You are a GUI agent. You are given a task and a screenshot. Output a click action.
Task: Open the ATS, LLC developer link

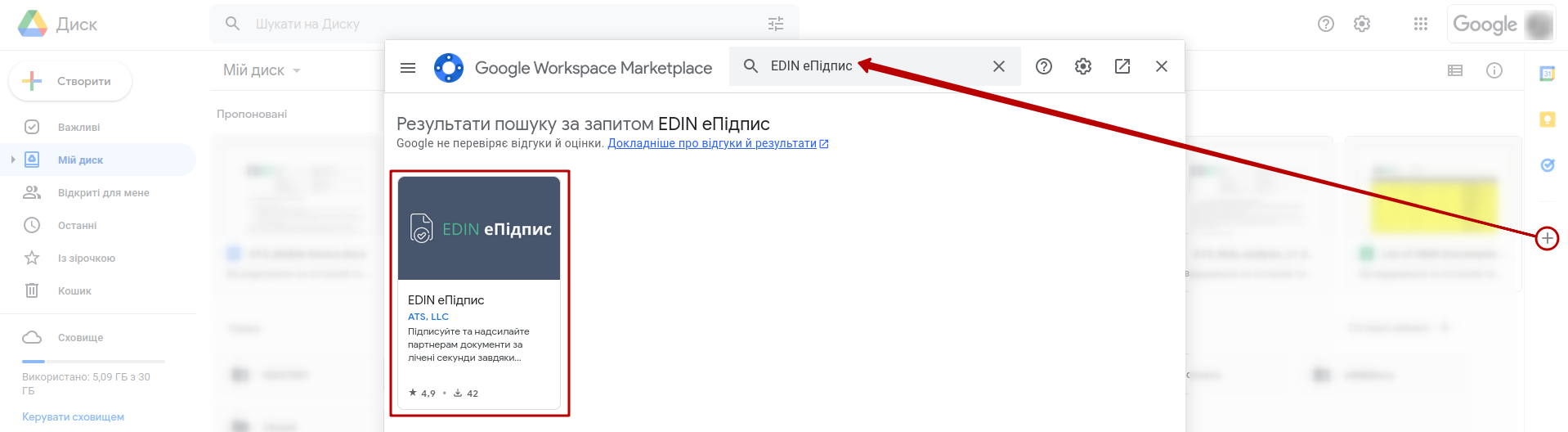(428, 317)
